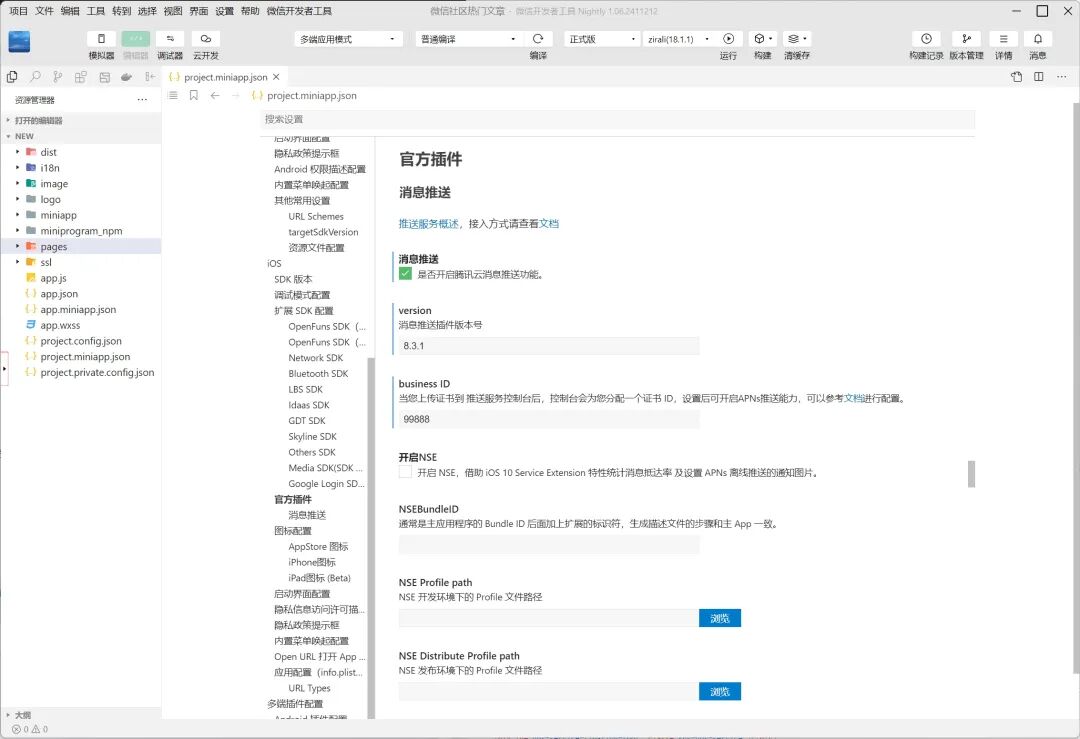Click the 编译 compile refresh icon
The width and height of the screenshot is (1080, 739).
click(538, 39)
